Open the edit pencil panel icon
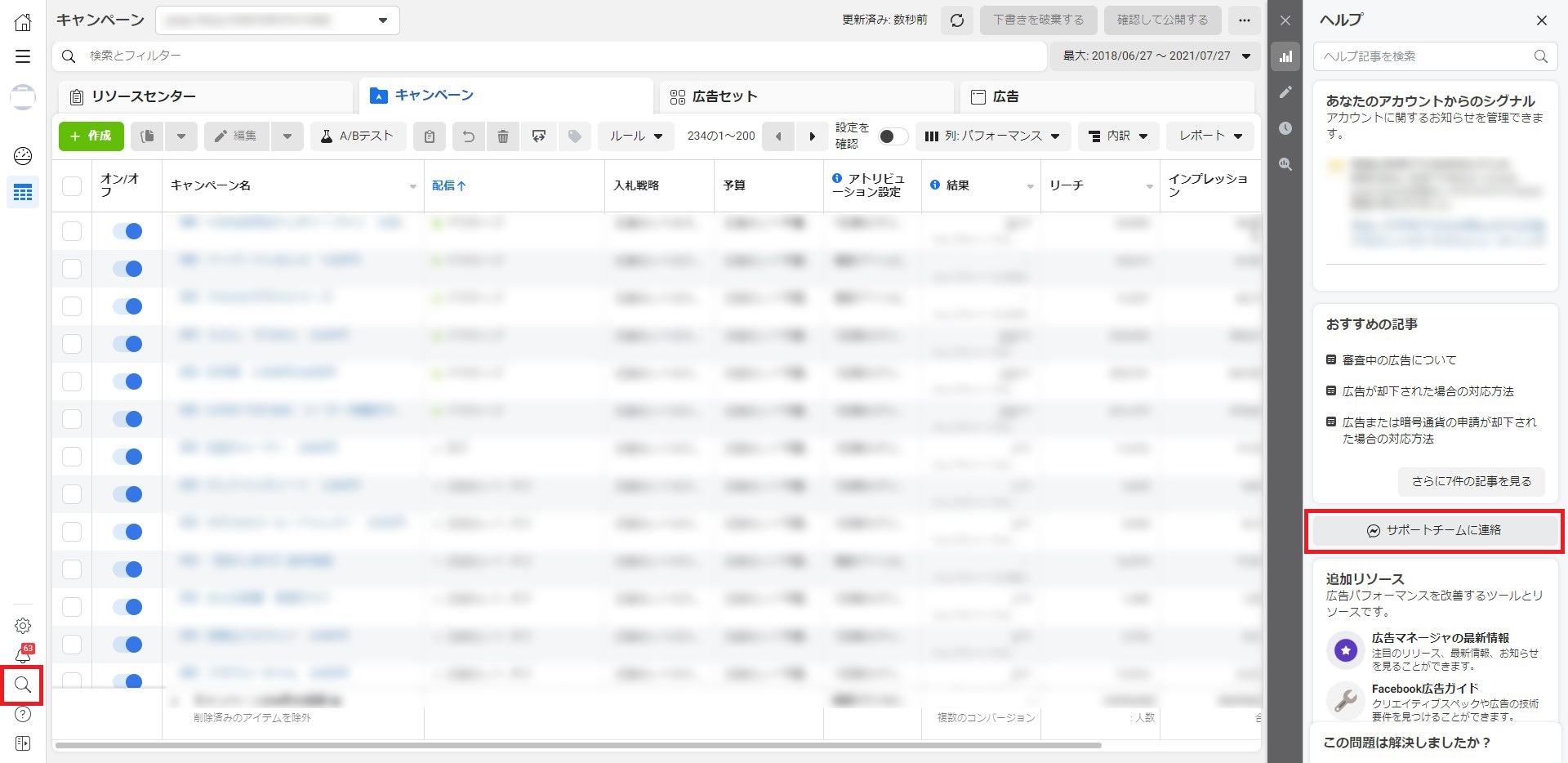 click(1285, 92)
